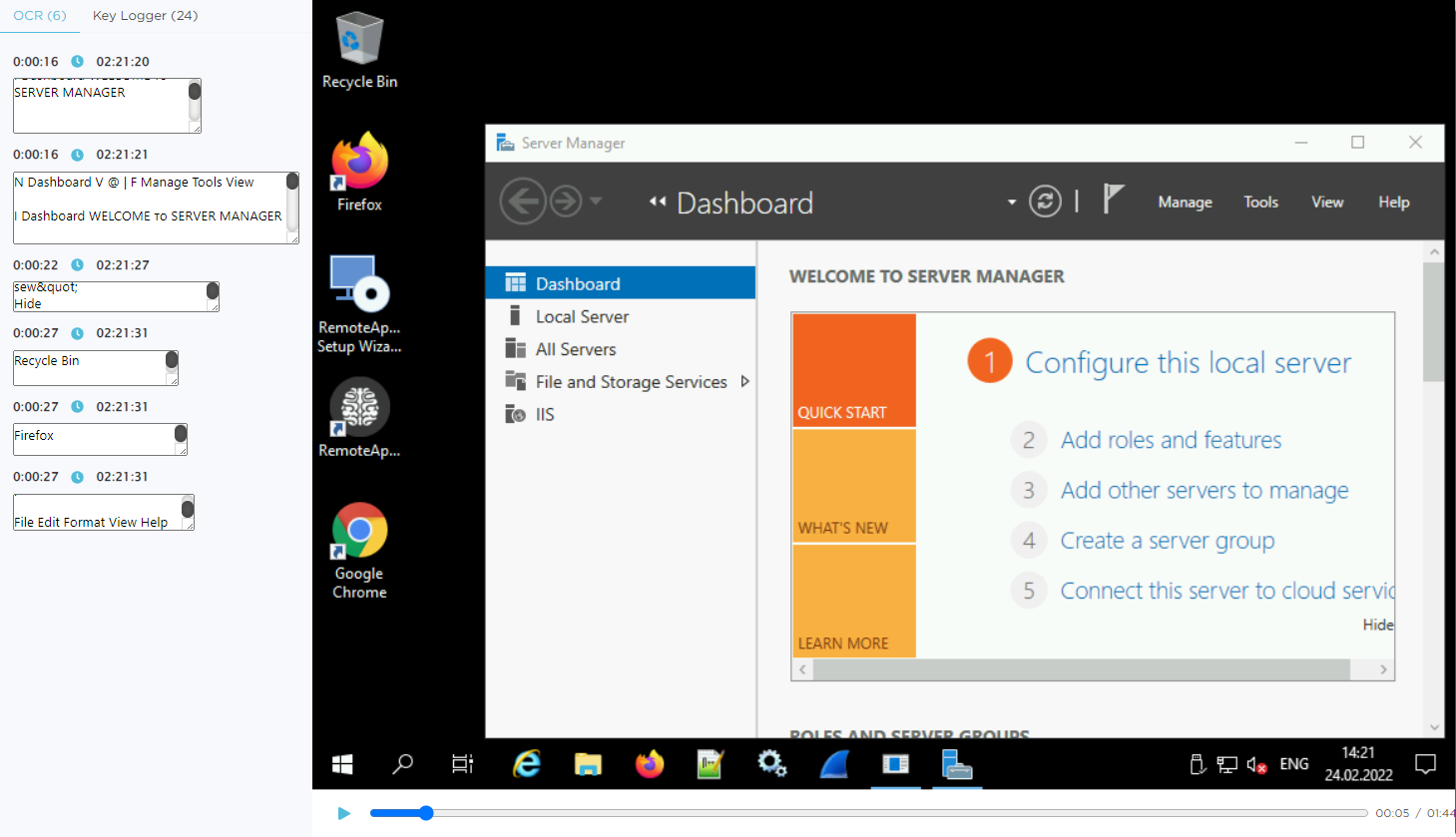Click the window-pane taskbar icon beside Server Manager

click(896, 764)
